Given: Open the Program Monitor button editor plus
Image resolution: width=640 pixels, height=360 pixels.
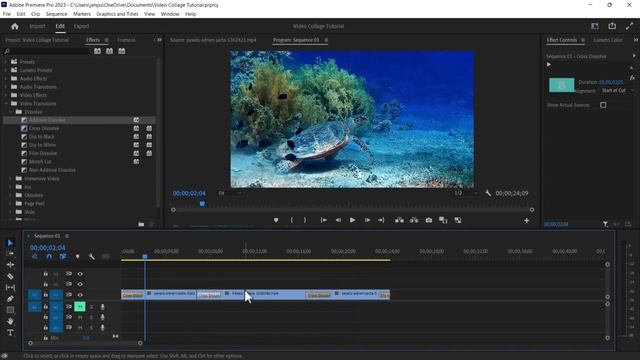Looking at the screenshot, I should click(x=527, y=220).
